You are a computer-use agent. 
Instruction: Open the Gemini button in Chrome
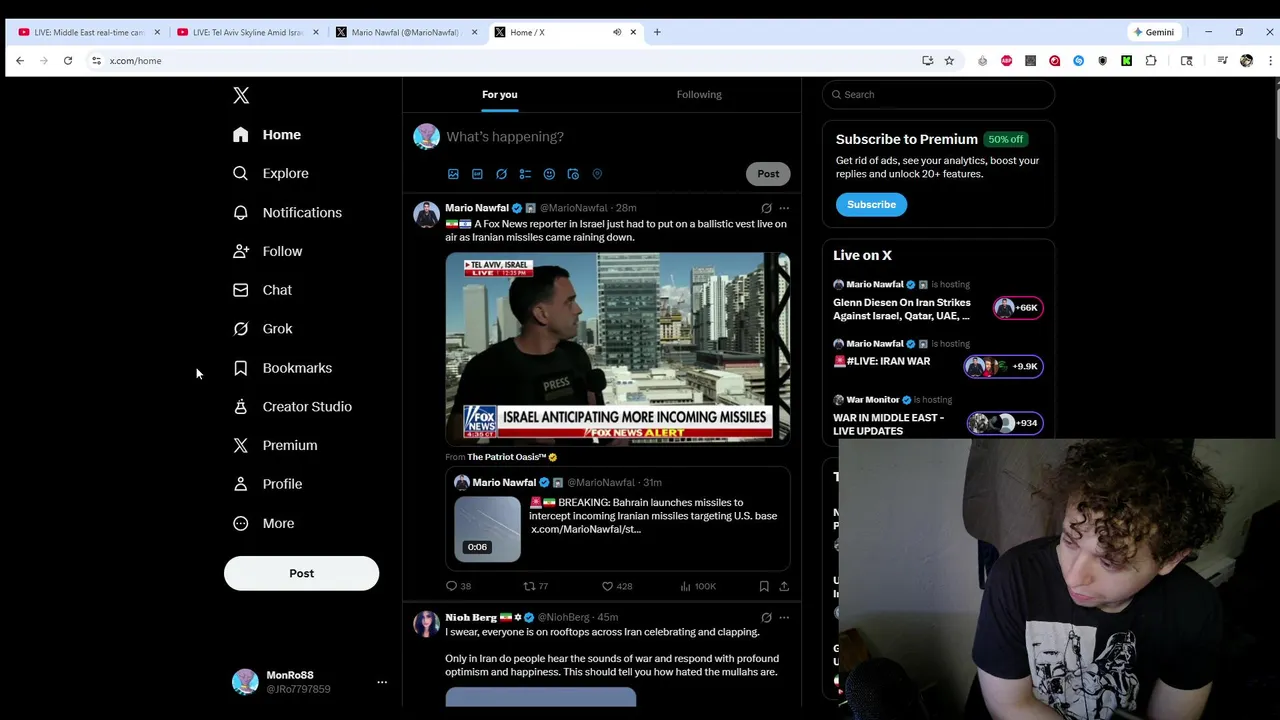(x=1154, y=32)
